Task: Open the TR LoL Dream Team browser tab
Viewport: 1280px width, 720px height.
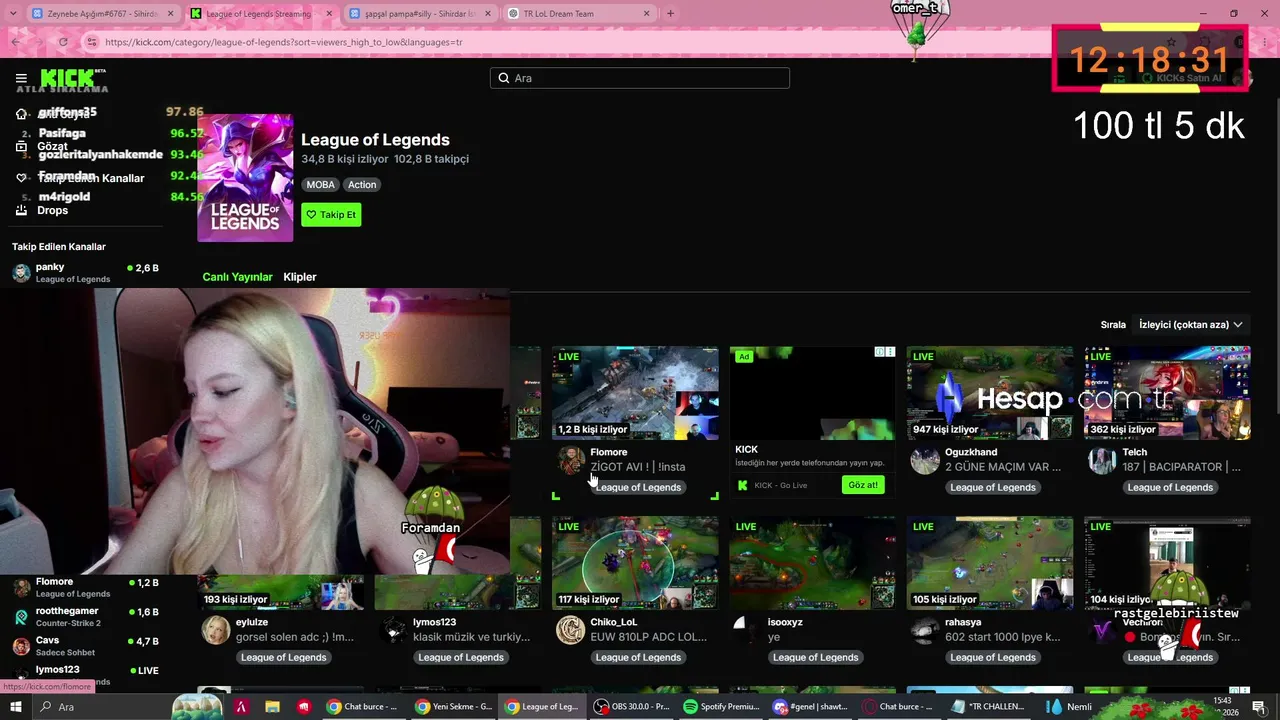Action: tap(578, 14)
